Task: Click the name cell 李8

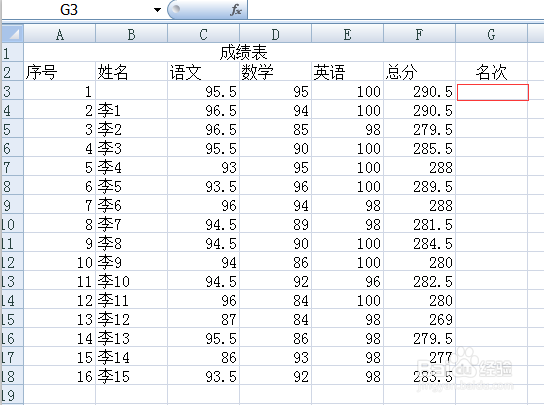Action: coord(131,243)
